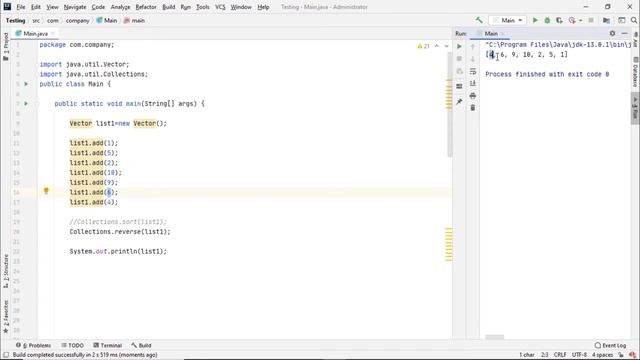Viewport: 640px width, 360px height.
Task: Collapse main method fold marker
Action: tap(37, 104)
